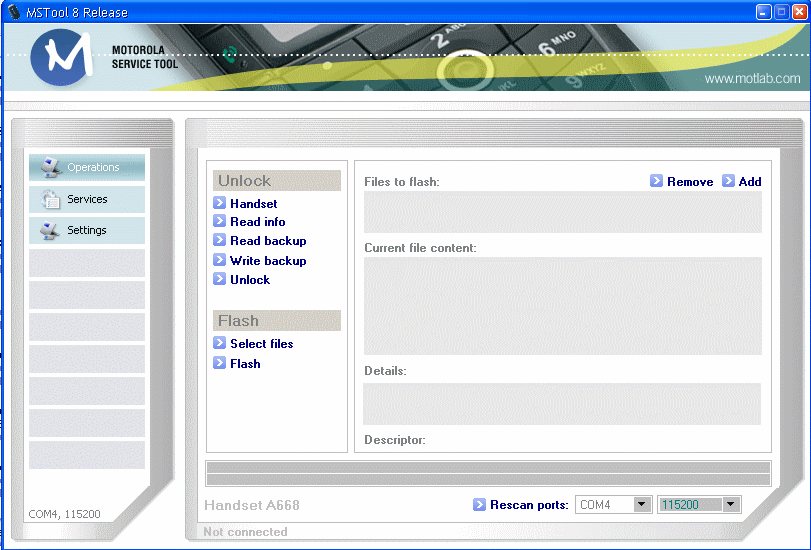Open Select files dialog link

click(262, 344)
